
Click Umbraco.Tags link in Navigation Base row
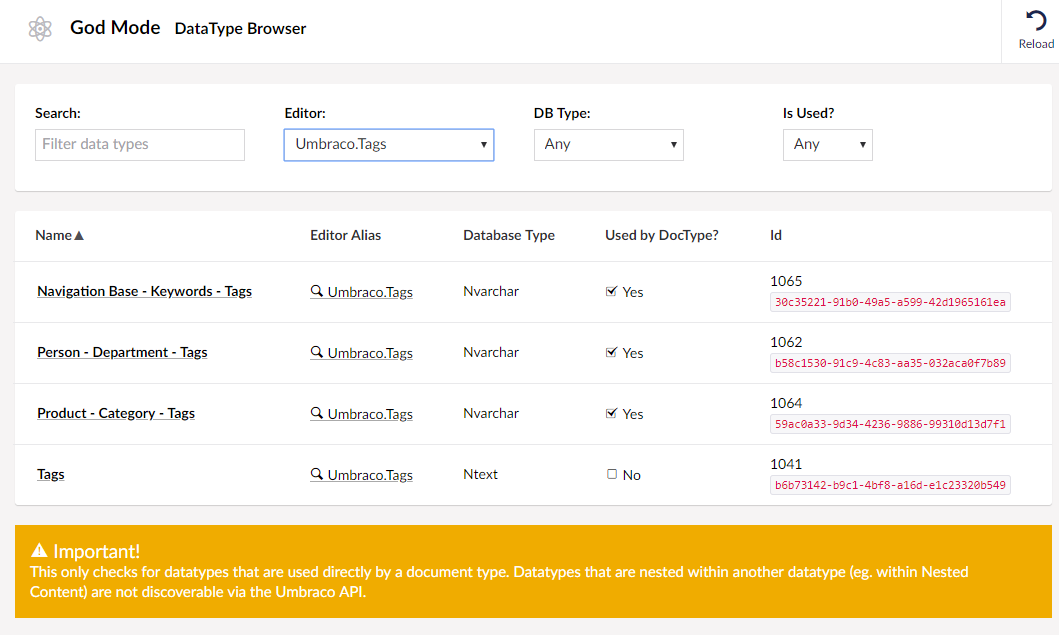[x=370, y=292]
